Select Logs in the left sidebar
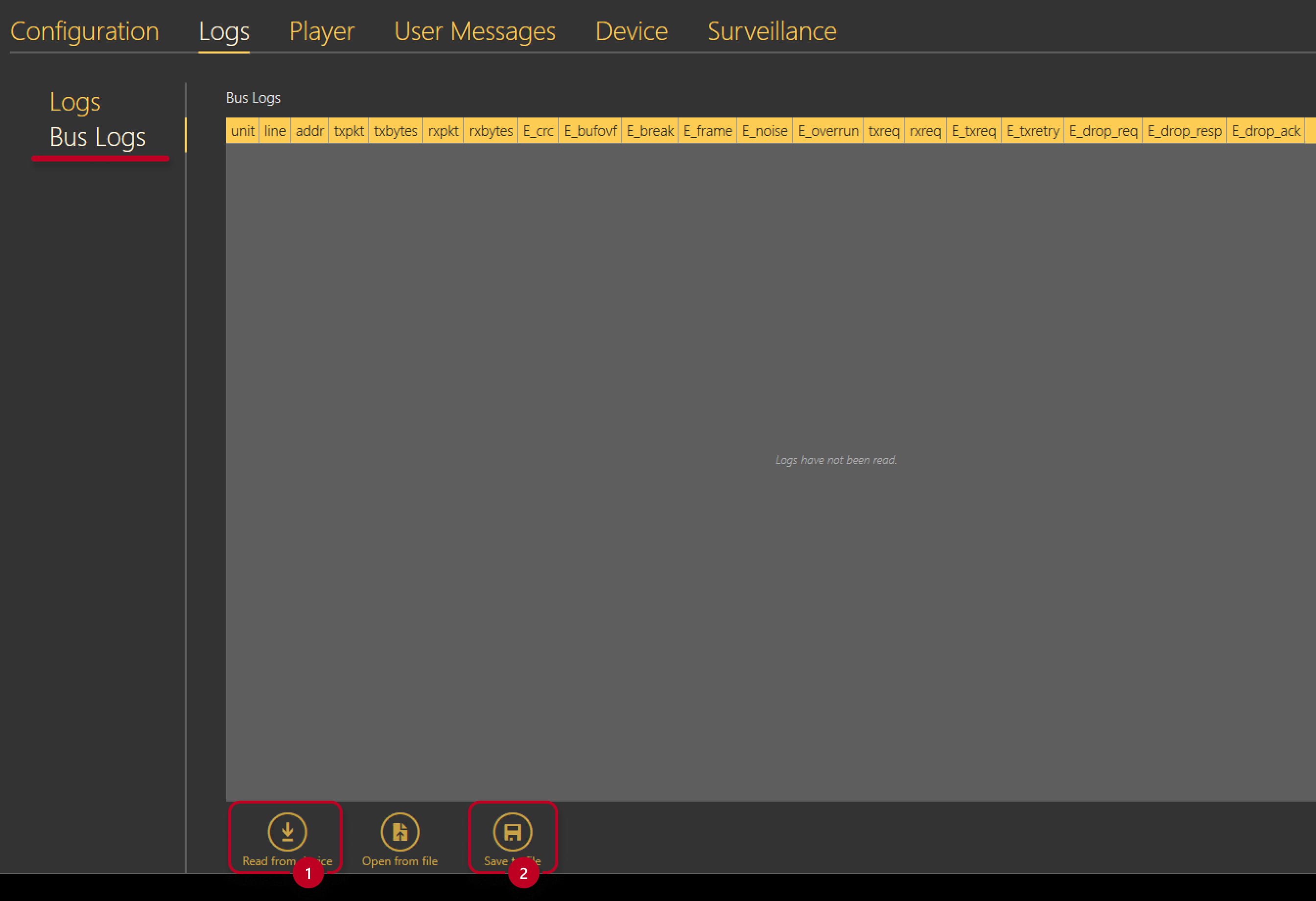1316x901 pixels. (x=75, y=102)
